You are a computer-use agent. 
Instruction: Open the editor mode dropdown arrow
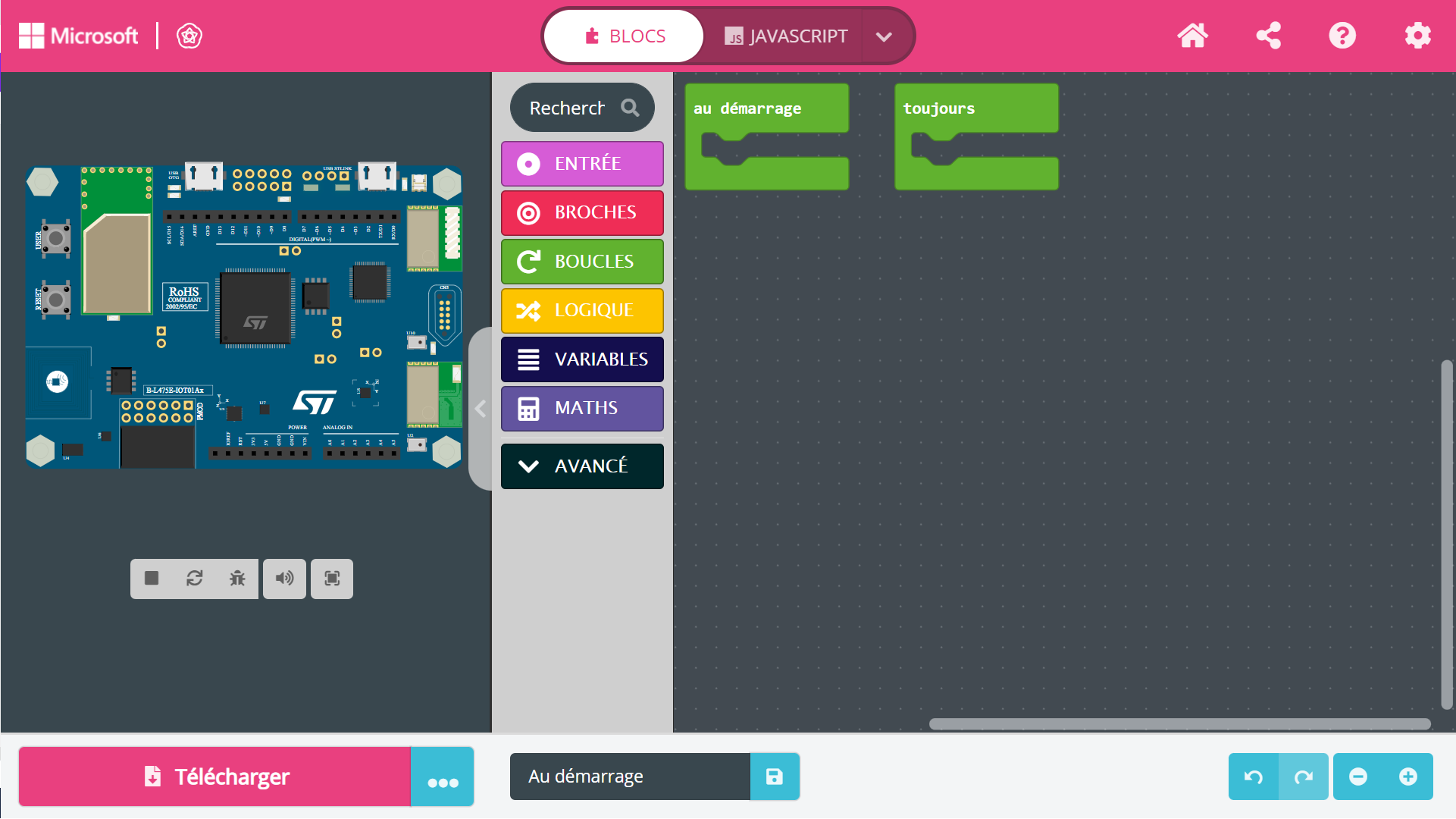tap(884, 36)
